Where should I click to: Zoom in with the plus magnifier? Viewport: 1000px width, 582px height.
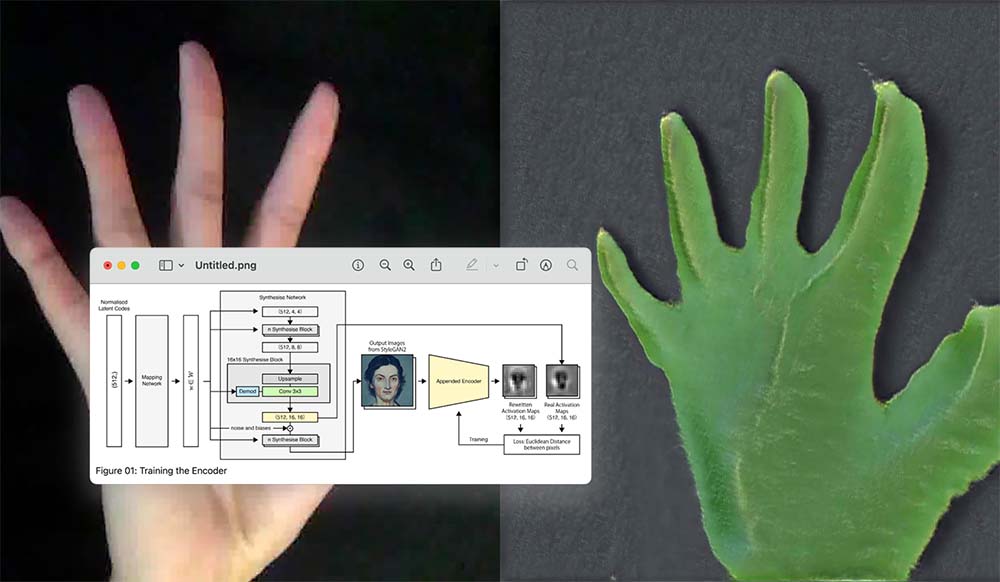409,265
